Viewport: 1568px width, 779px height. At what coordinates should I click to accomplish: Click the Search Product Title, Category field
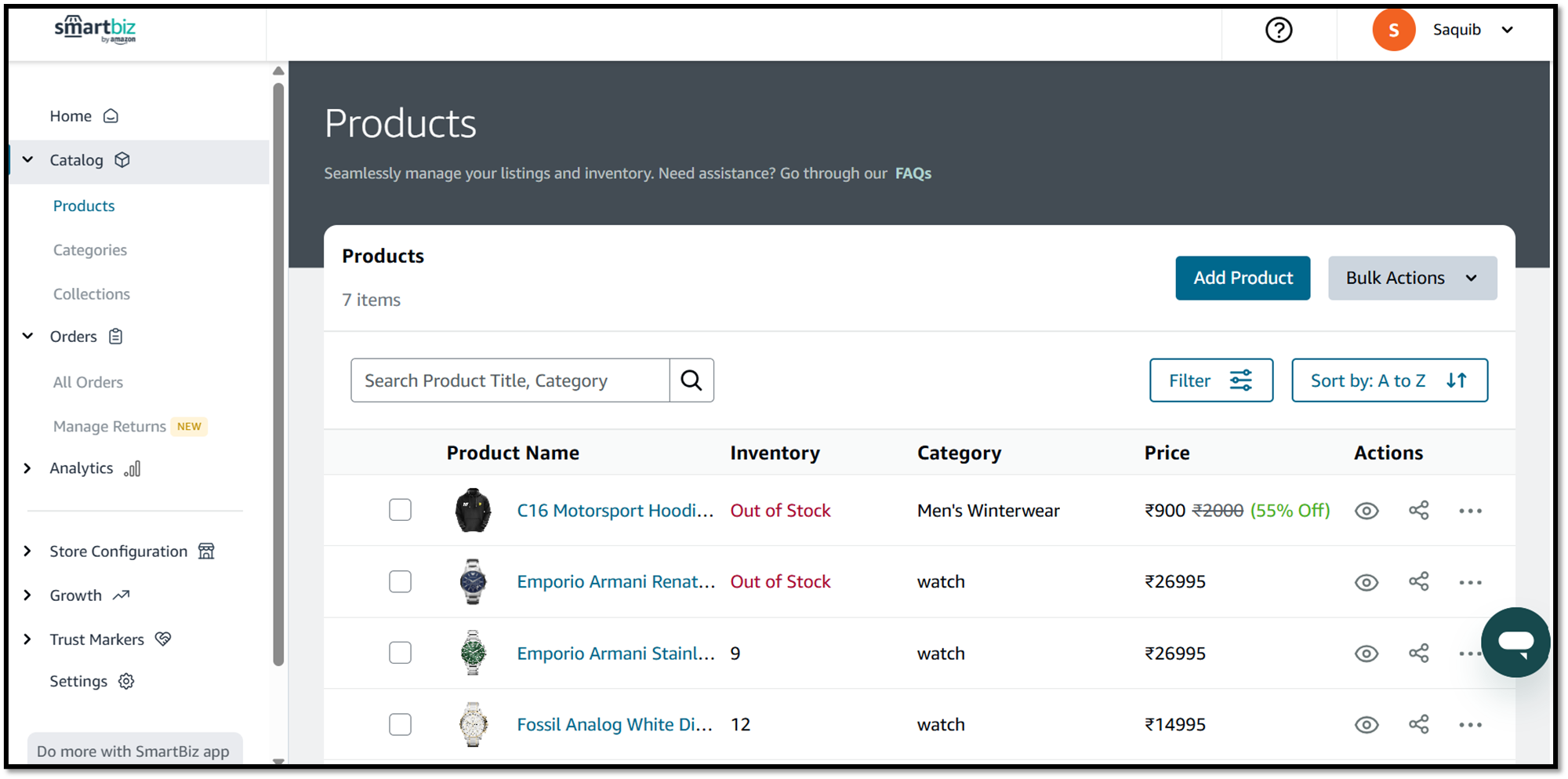point(510,380)
